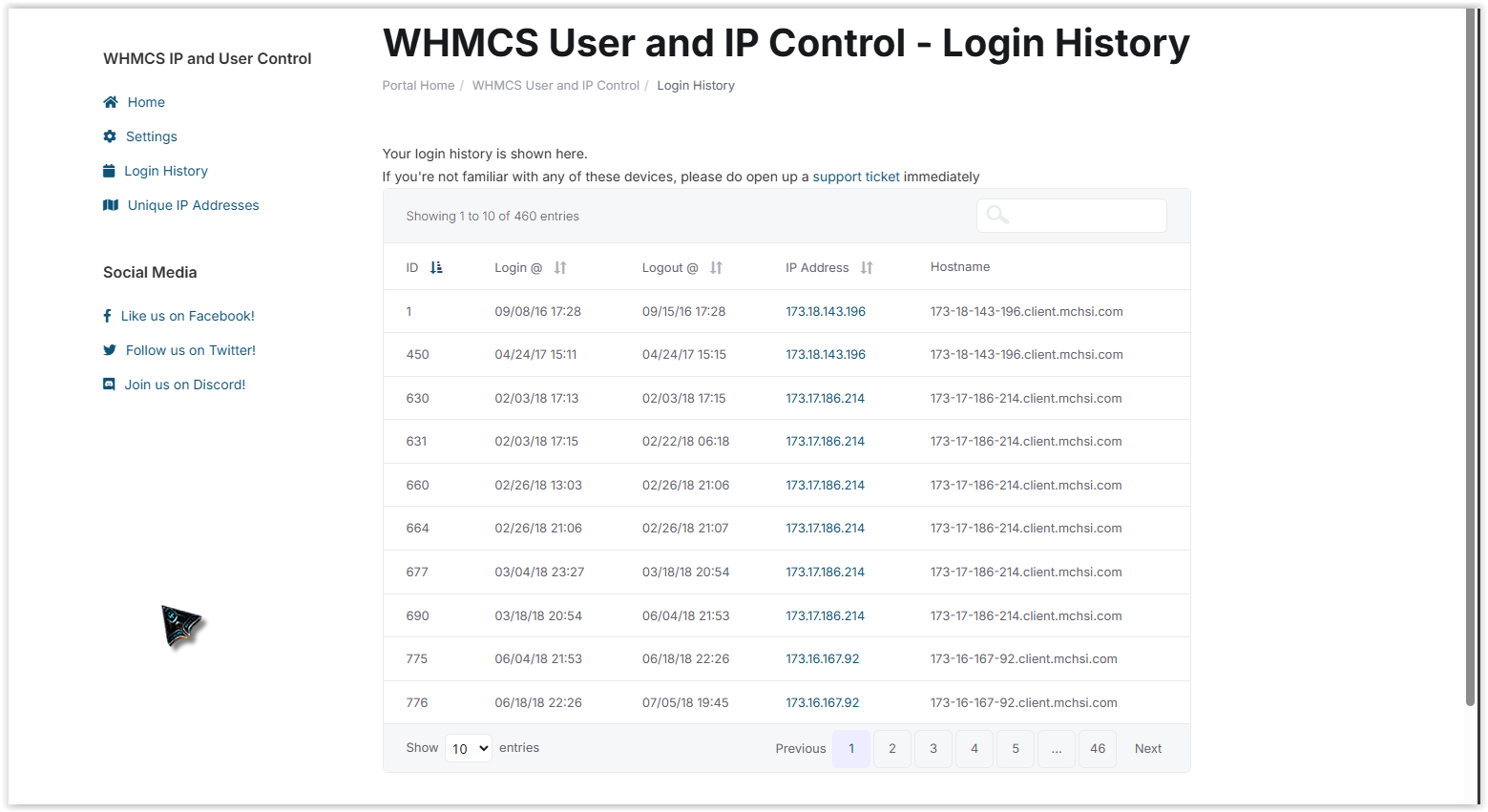Screen dimensions: 1488x812
Task: Open Login History in the sidebar
Action: pos(166,171)
